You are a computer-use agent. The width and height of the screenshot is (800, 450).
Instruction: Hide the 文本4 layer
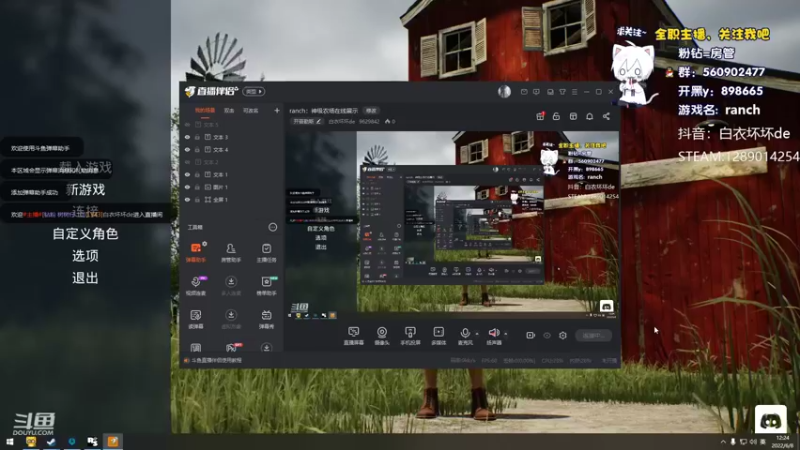187,149
